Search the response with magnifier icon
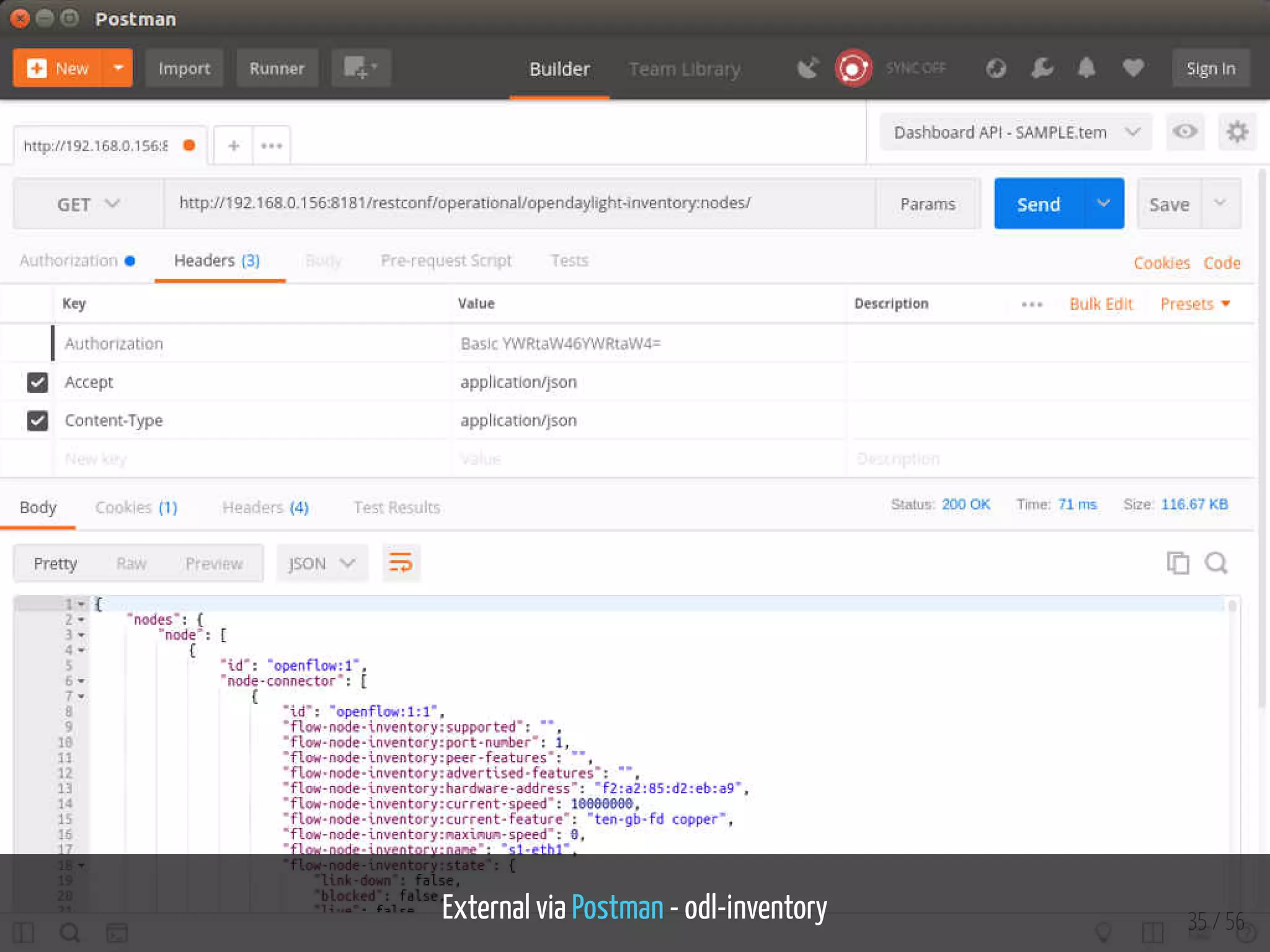 1216,563
